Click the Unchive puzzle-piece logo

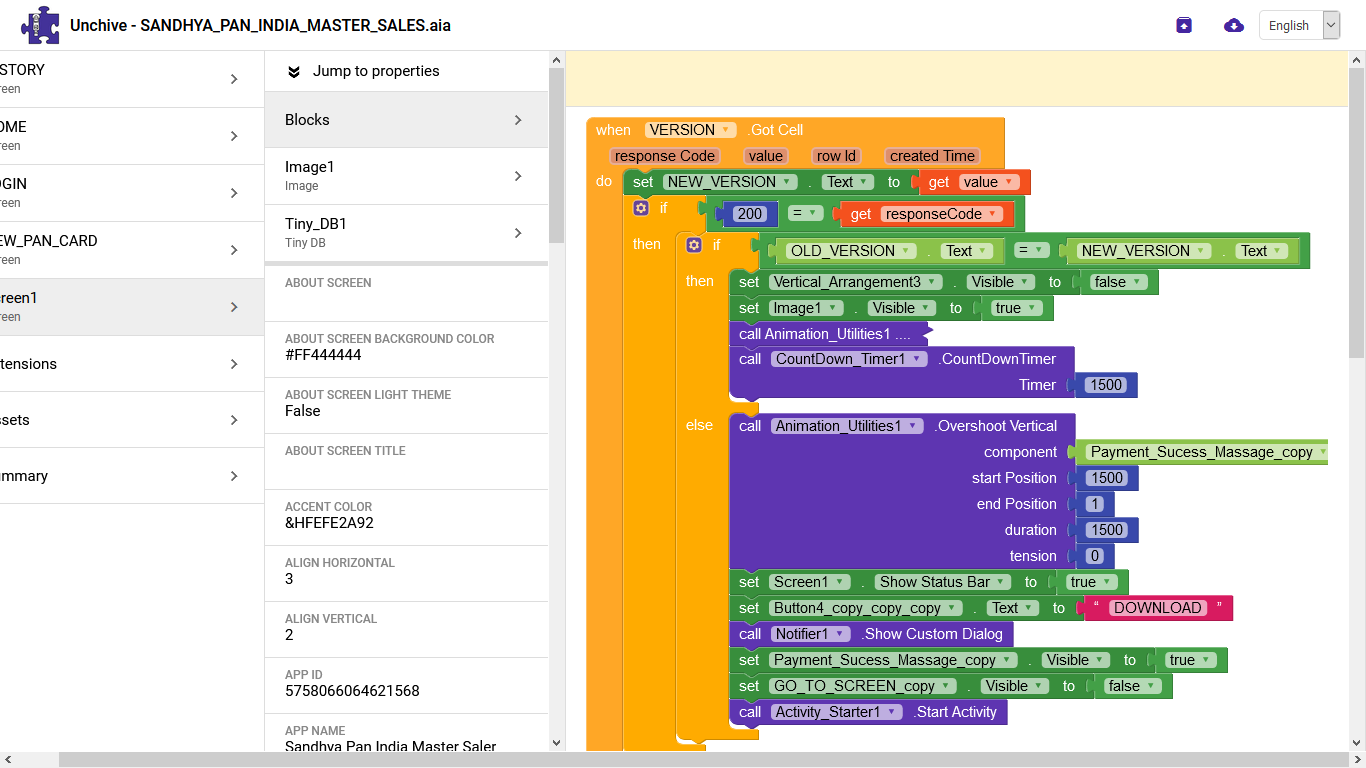(x=40, y=25)
